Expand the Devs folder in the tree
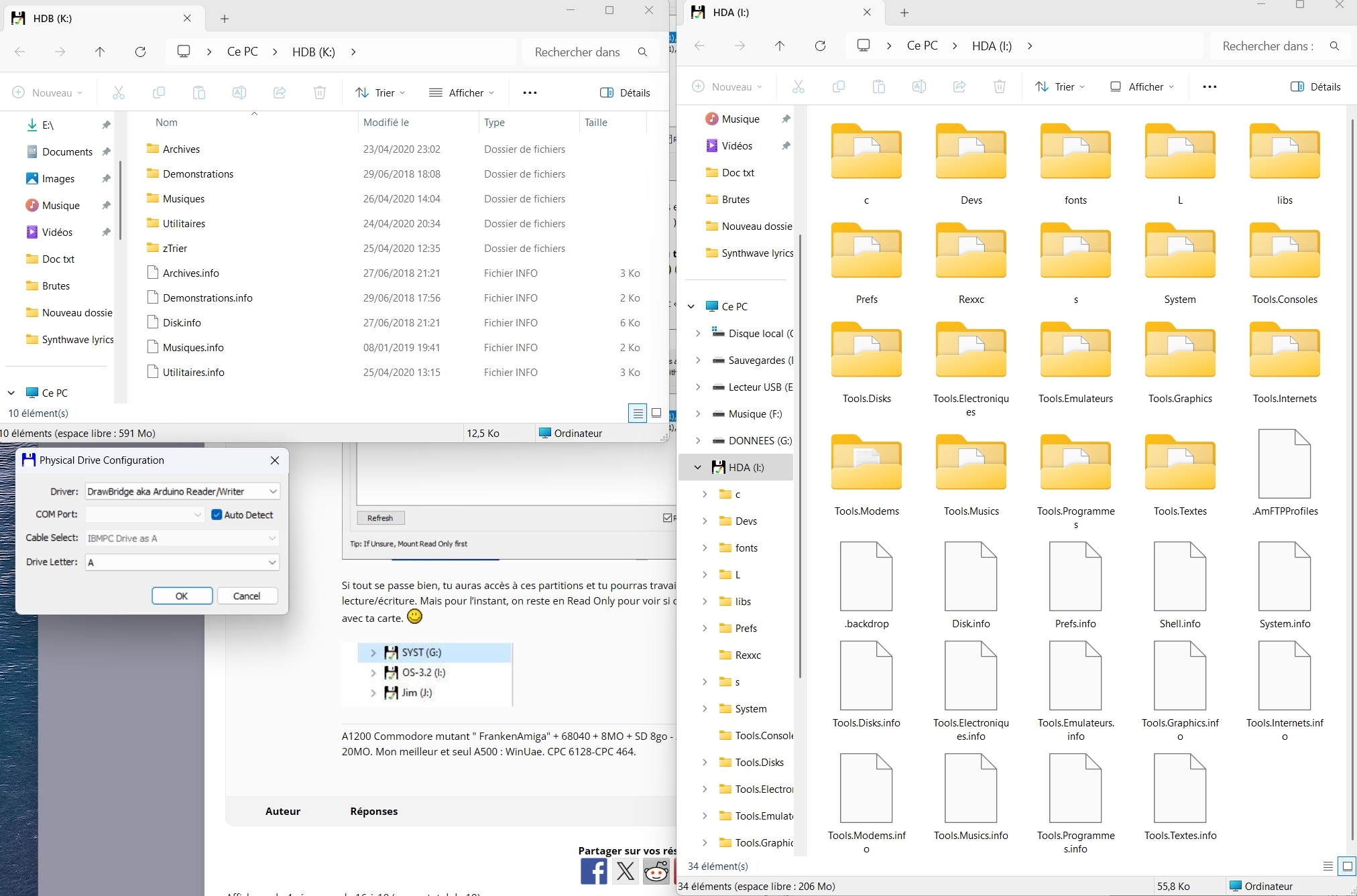Image resolution: width=1357 pixels, height=896 pixels. coord(704,521)
